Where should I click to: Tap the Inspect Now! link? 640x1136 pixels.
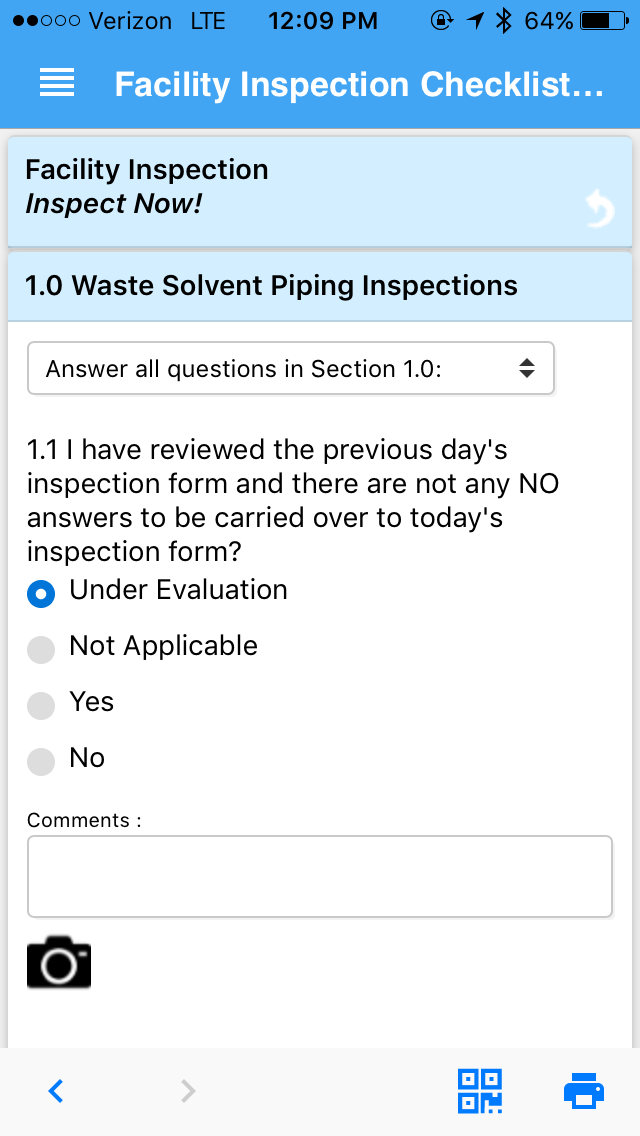pyautogui.click(x=113, y=205)
